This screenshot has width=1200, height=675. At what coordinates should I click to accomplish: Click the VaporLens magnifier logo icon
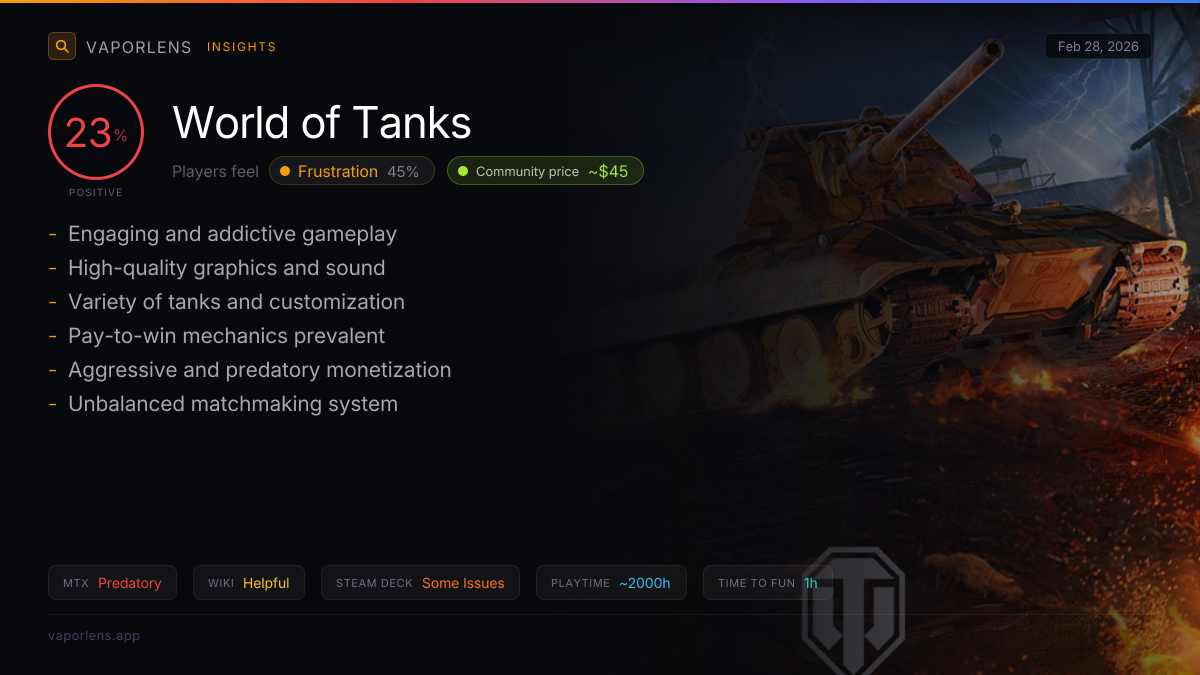[62, 46]
